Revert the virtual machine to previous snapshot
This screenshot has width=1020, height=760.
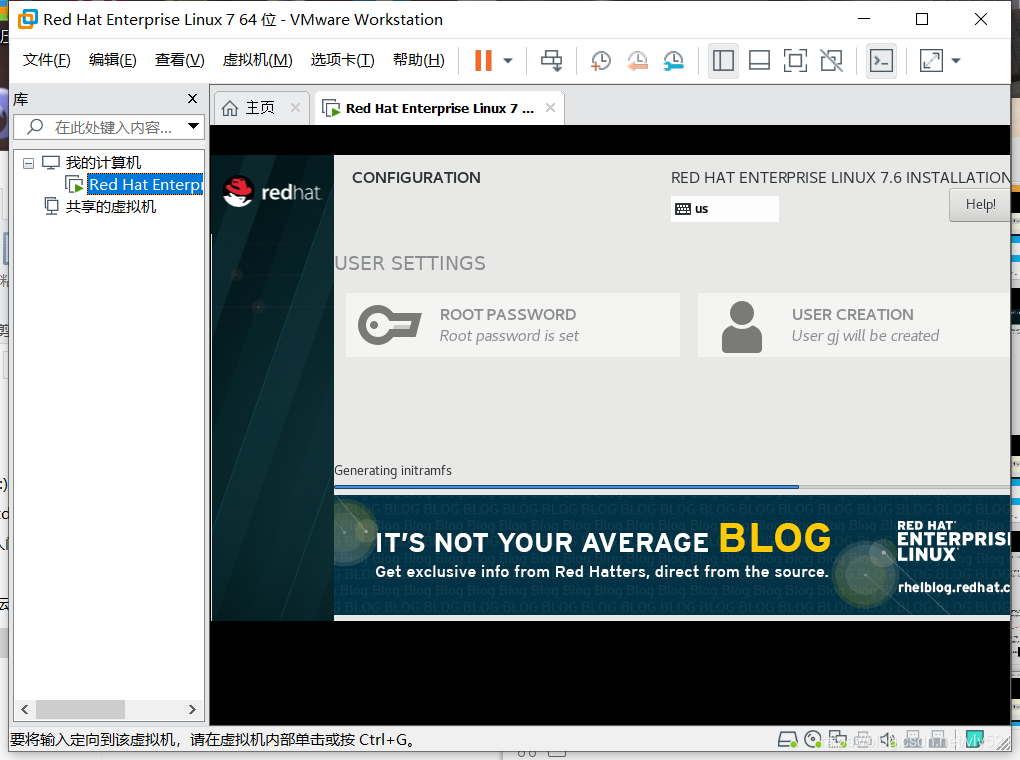[x=638, y=61]
